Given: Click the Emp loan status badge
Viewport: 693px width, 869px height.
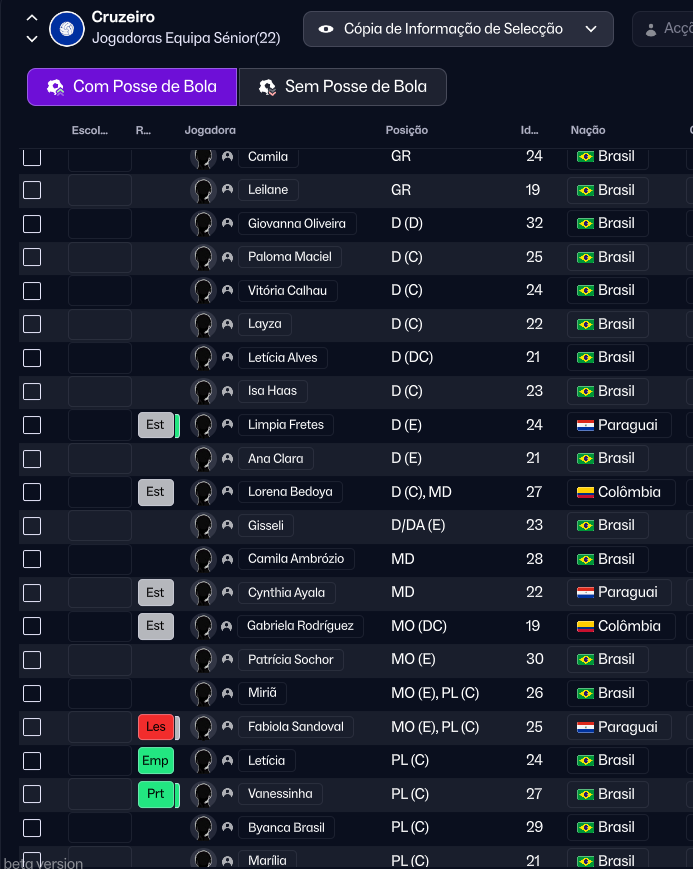Looking at the screenshot, I should click(x=155, y=761).
